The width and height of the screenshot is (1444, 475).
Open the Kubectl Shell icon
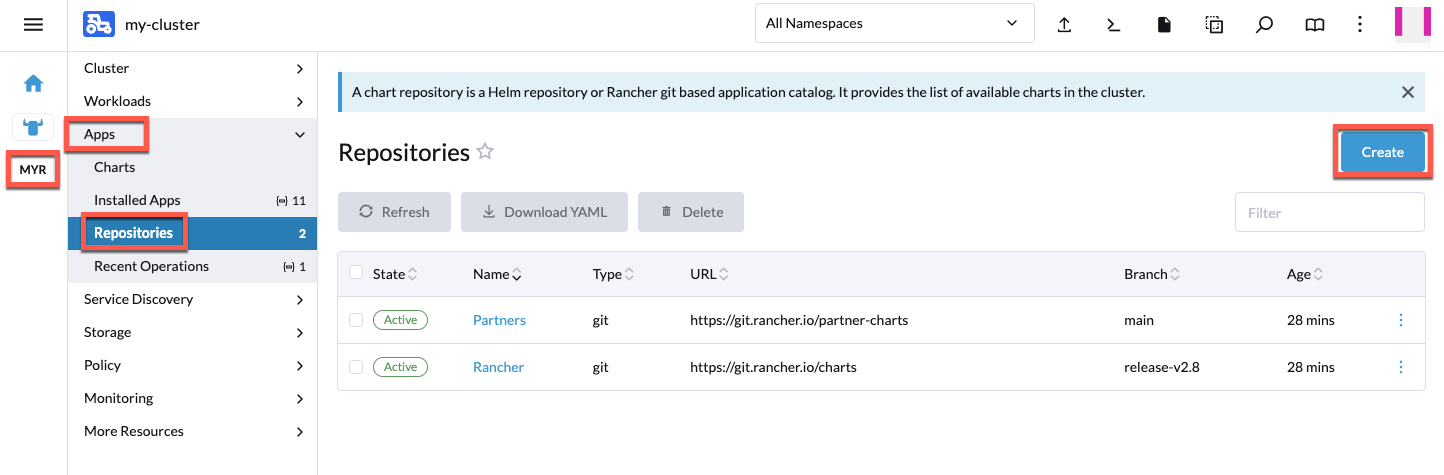click(x=1113, y=25)
